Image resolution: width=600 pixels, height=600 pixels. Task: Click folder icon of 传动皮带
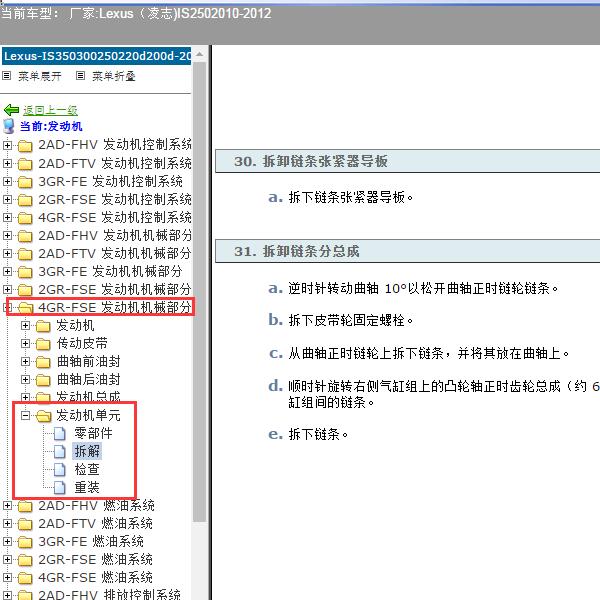pos(43,344)
